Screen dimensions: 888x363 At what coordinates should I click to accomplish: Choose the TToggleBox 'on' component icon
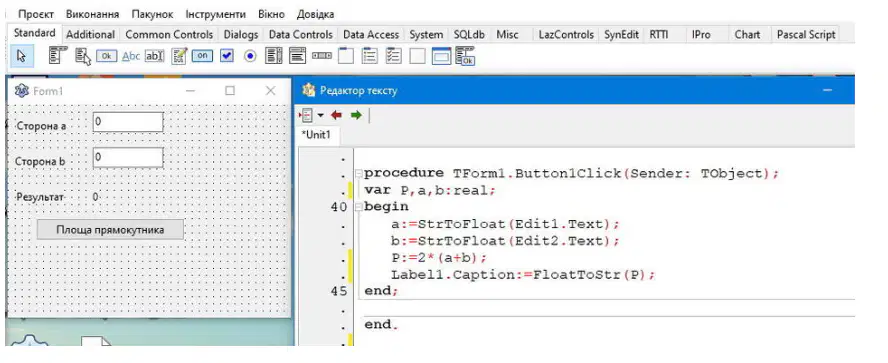tap(202, 56)
